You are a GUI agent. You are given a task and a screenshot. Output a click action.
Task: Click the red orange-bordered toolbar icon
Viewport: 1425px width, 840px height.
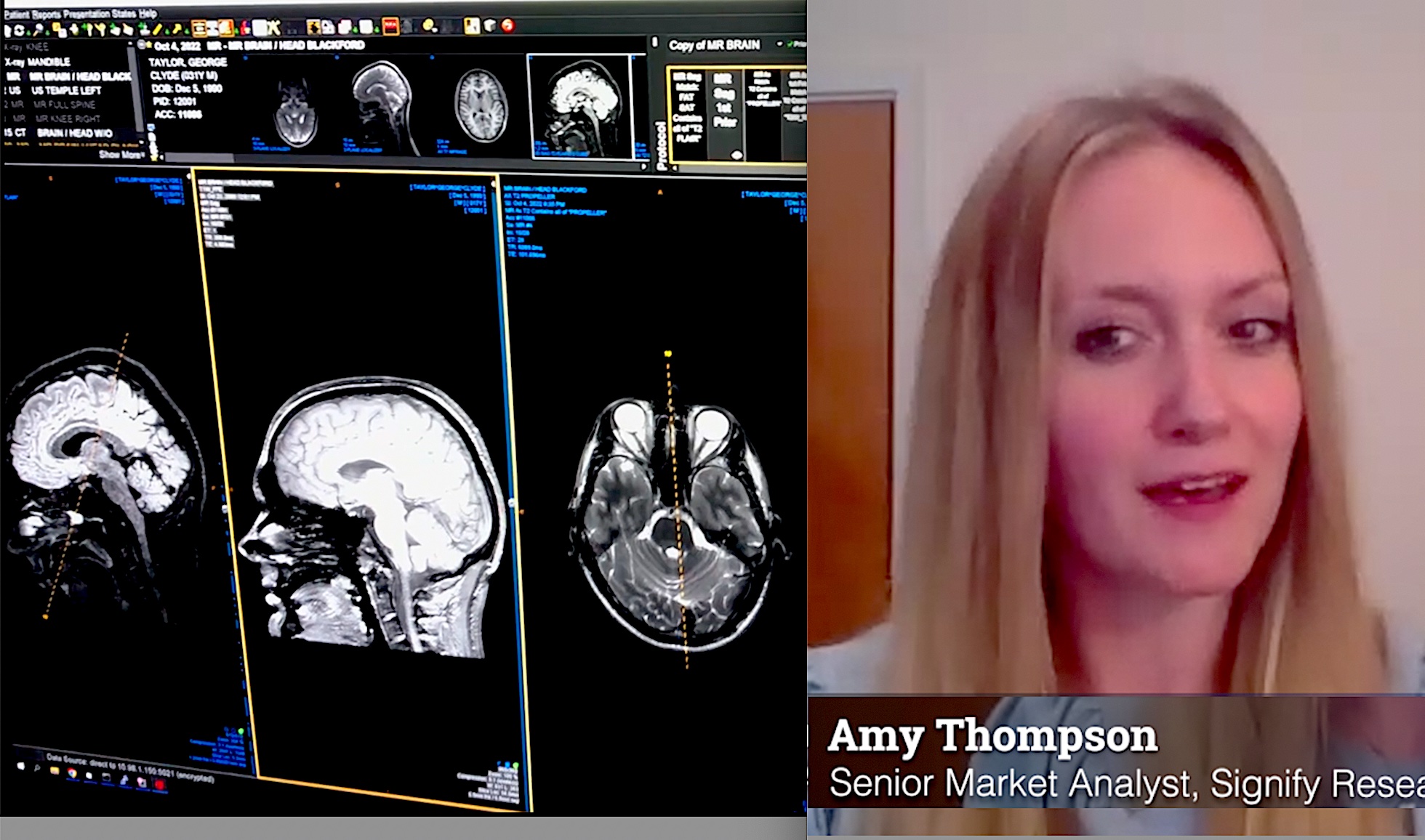[x=390, y=27]
